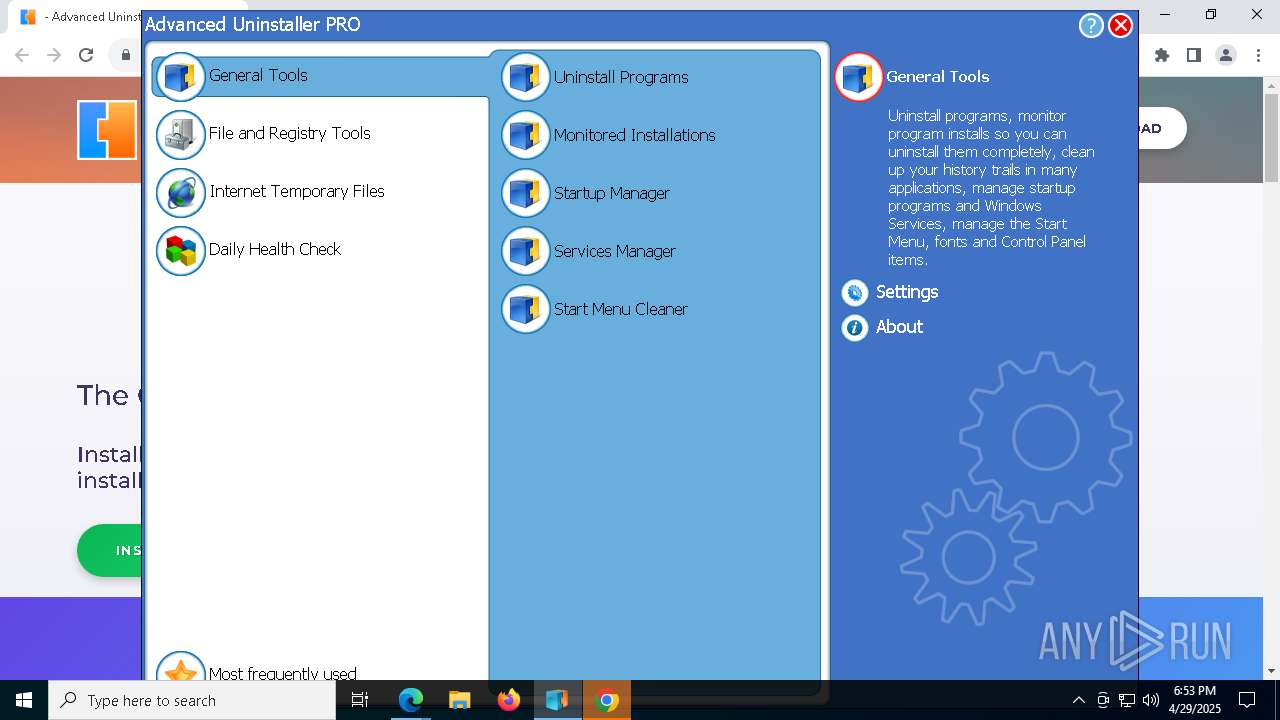Click the Most frequently used star icon
Screen dimensions: 1280x720
(x=180, y=668)
